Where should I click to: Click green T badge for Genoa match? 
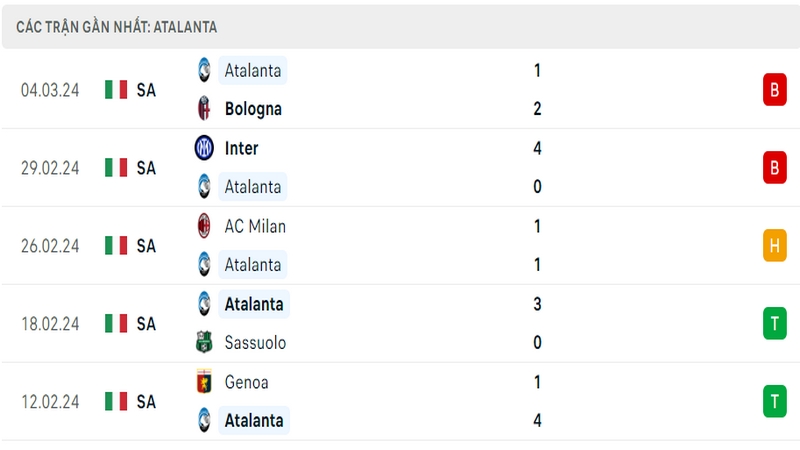click(774, 401)
